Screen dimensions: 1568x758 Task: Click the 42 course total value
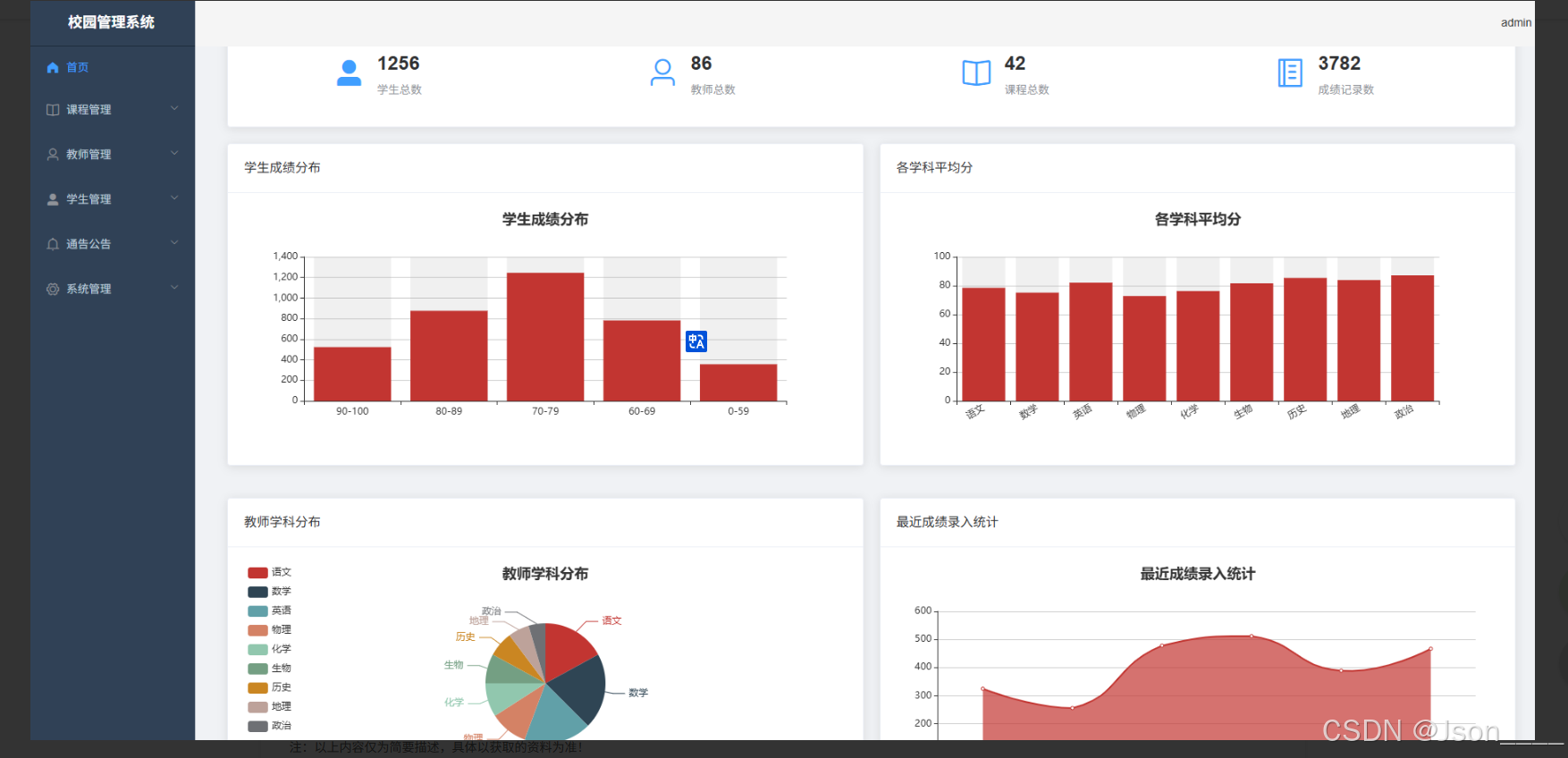[1015, 63]
